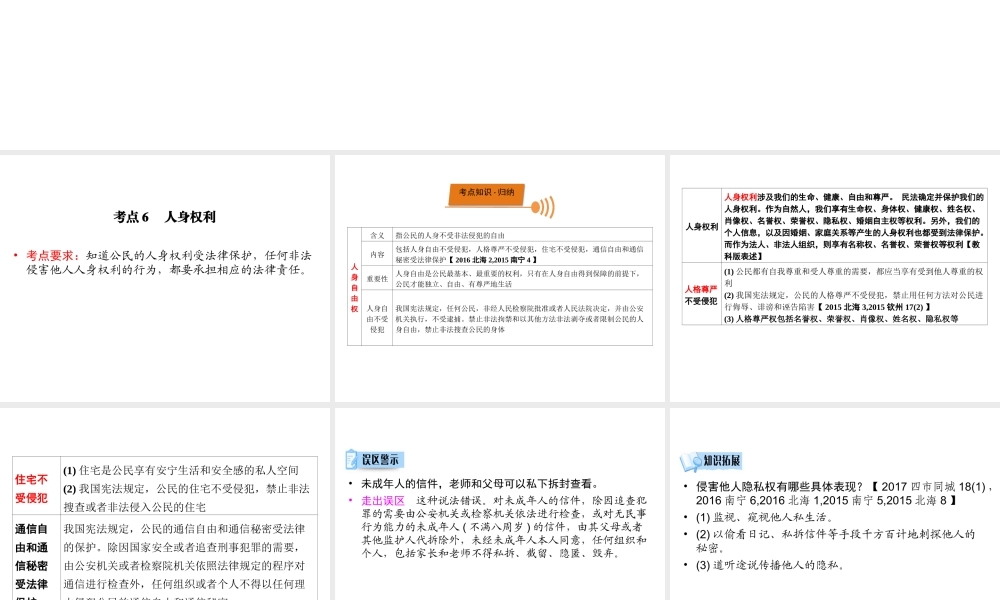The image size is (1000, 600).
Task: Click the 知识拓展 open-book icon
Action: pos(691,461)
